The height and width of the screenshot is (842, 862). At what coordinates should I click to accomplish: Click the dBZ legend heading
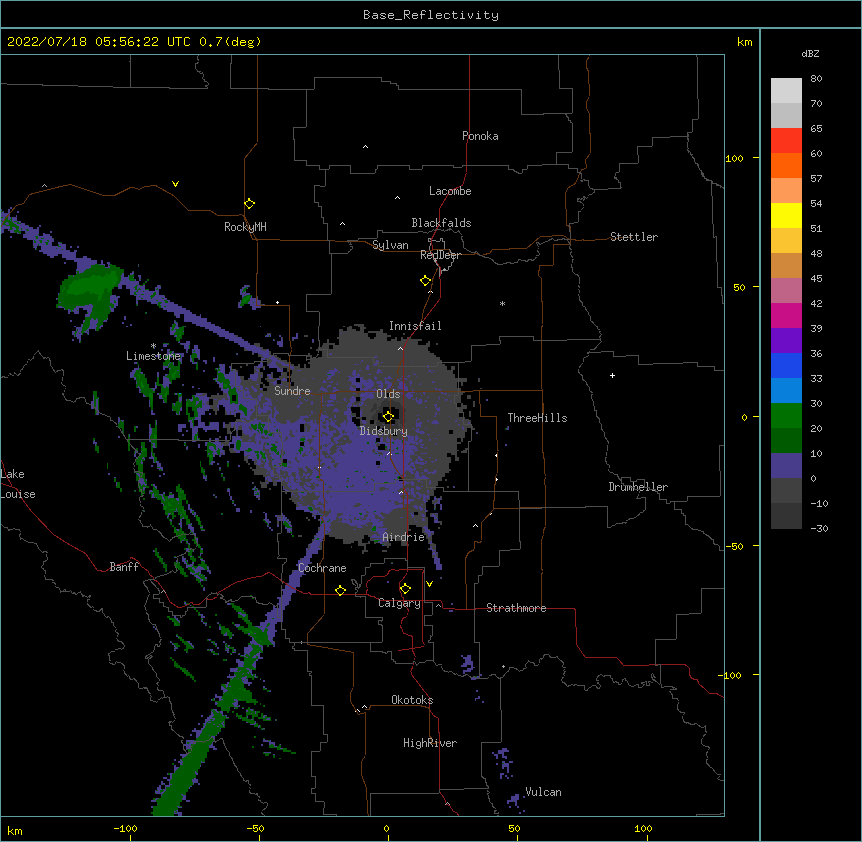point(810,54)
